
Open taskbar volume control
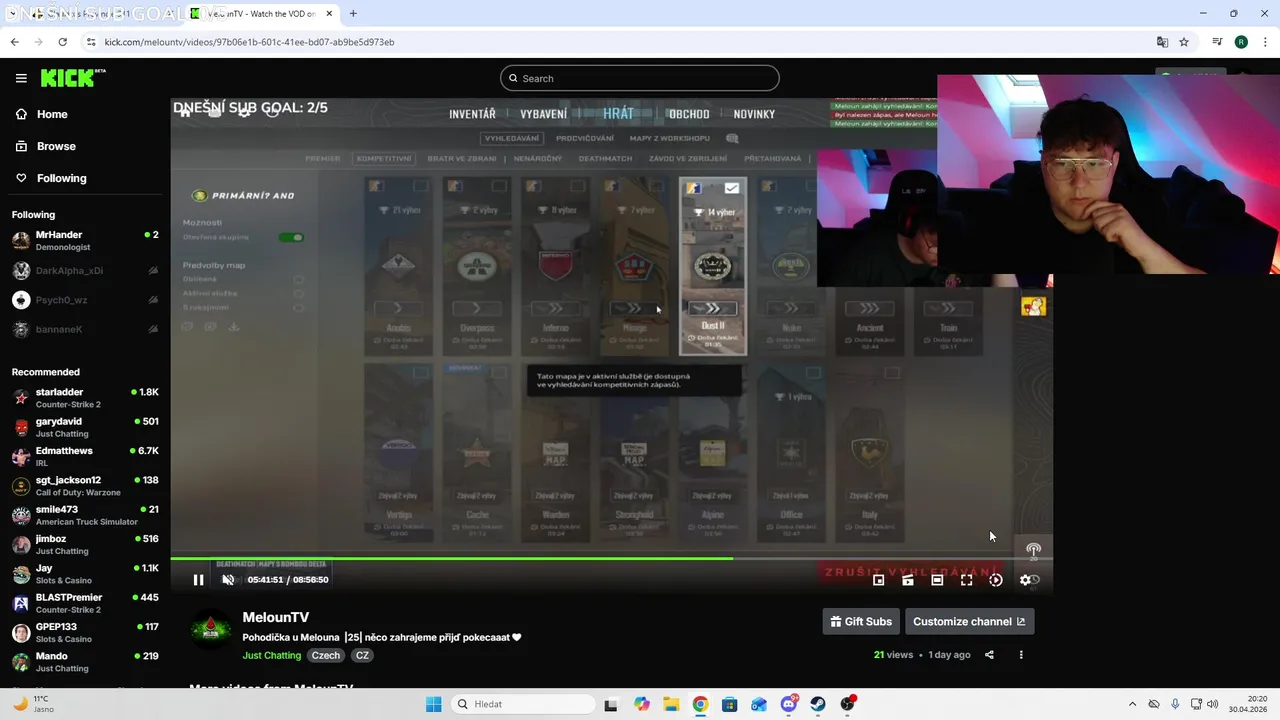pos(1213,704)
